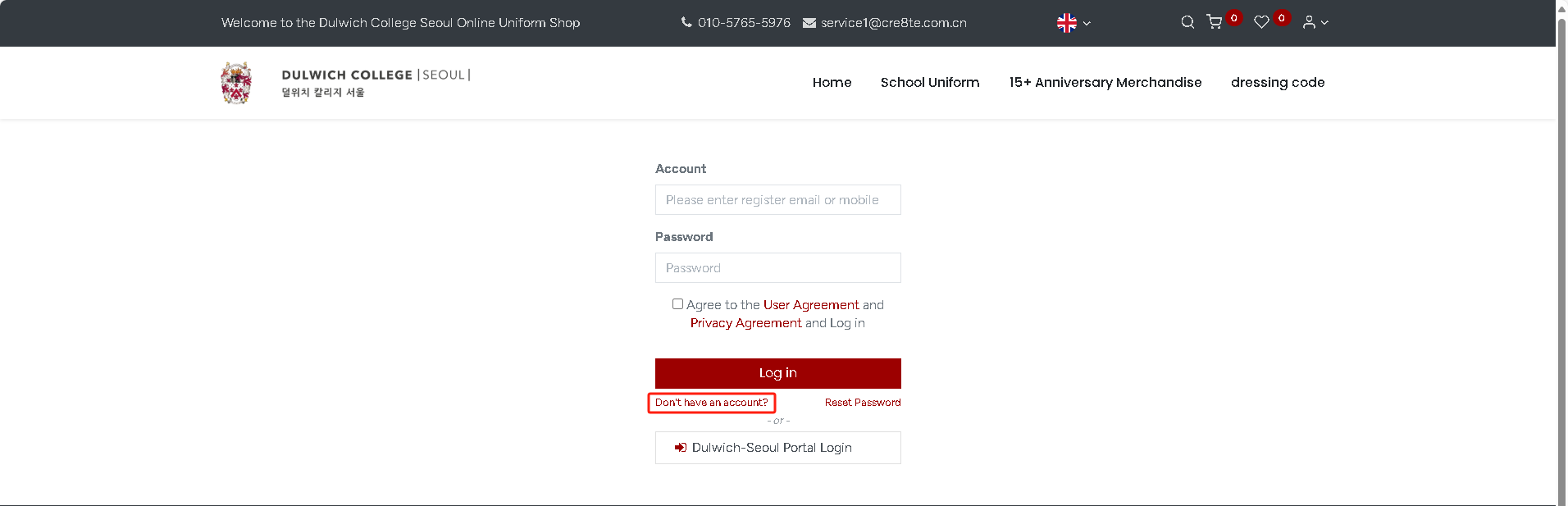
Task: Click the Password input field
Action: point(777,268)
